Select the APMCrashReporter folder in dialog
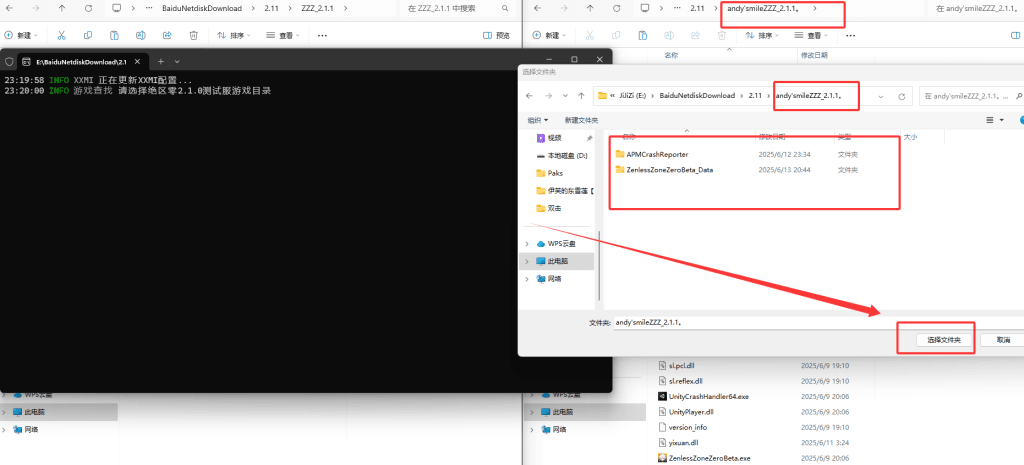Image resolution: width=1024 pixels, height=465 pixels. [x=657, y=154]
